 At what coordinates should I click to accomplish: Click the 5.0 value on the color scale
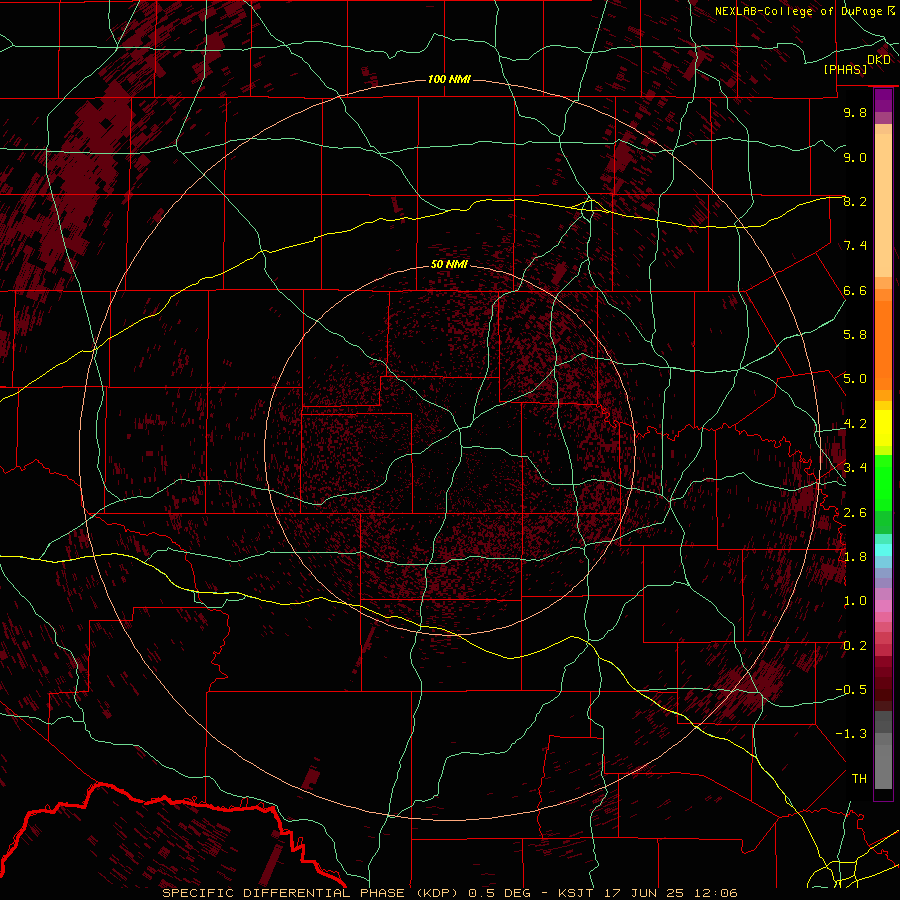tap(855, 379)
